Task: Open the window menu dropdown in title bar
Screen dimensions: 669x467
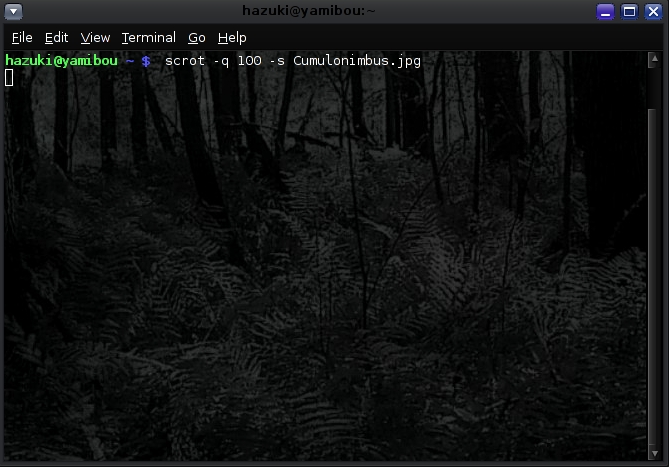Action: 13,12
